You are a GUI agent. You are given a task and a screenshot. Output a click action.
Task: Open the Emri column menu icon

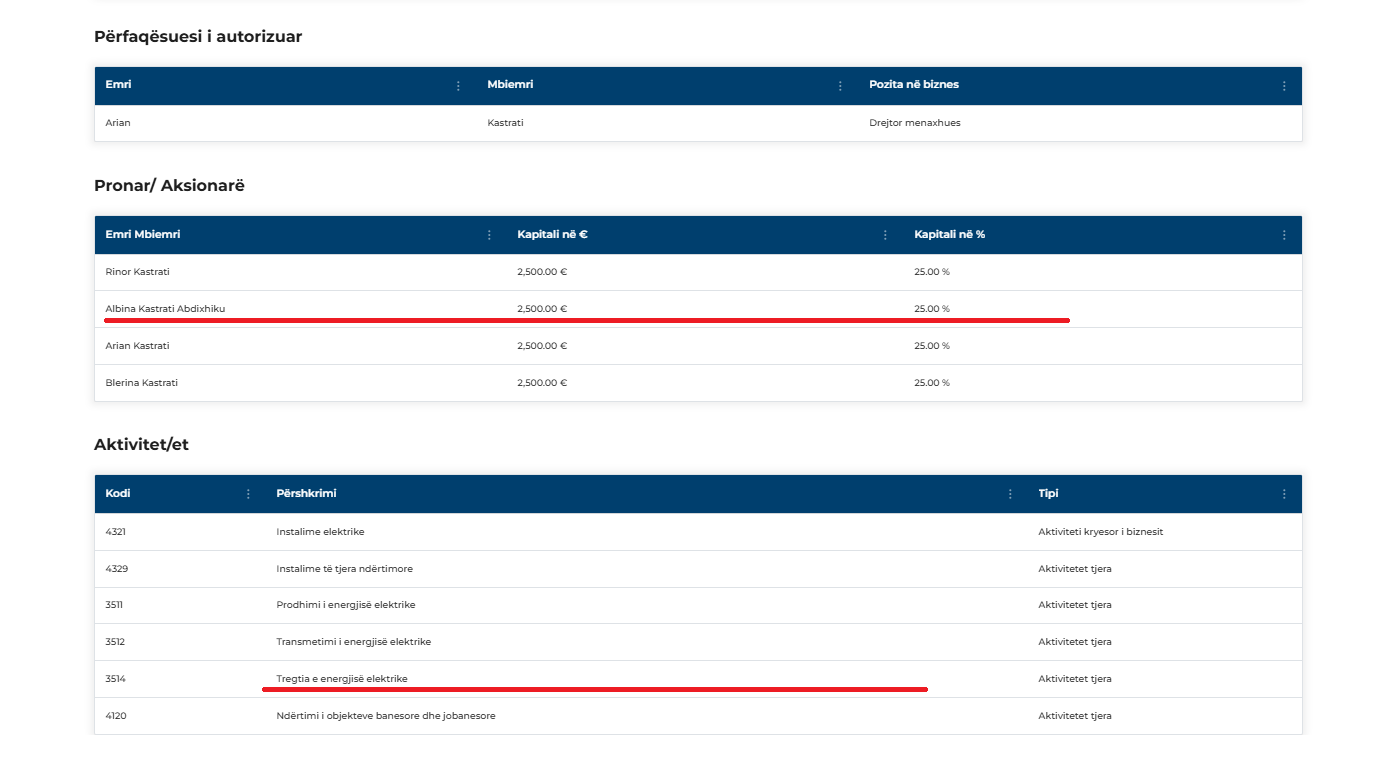coord(459,86)
